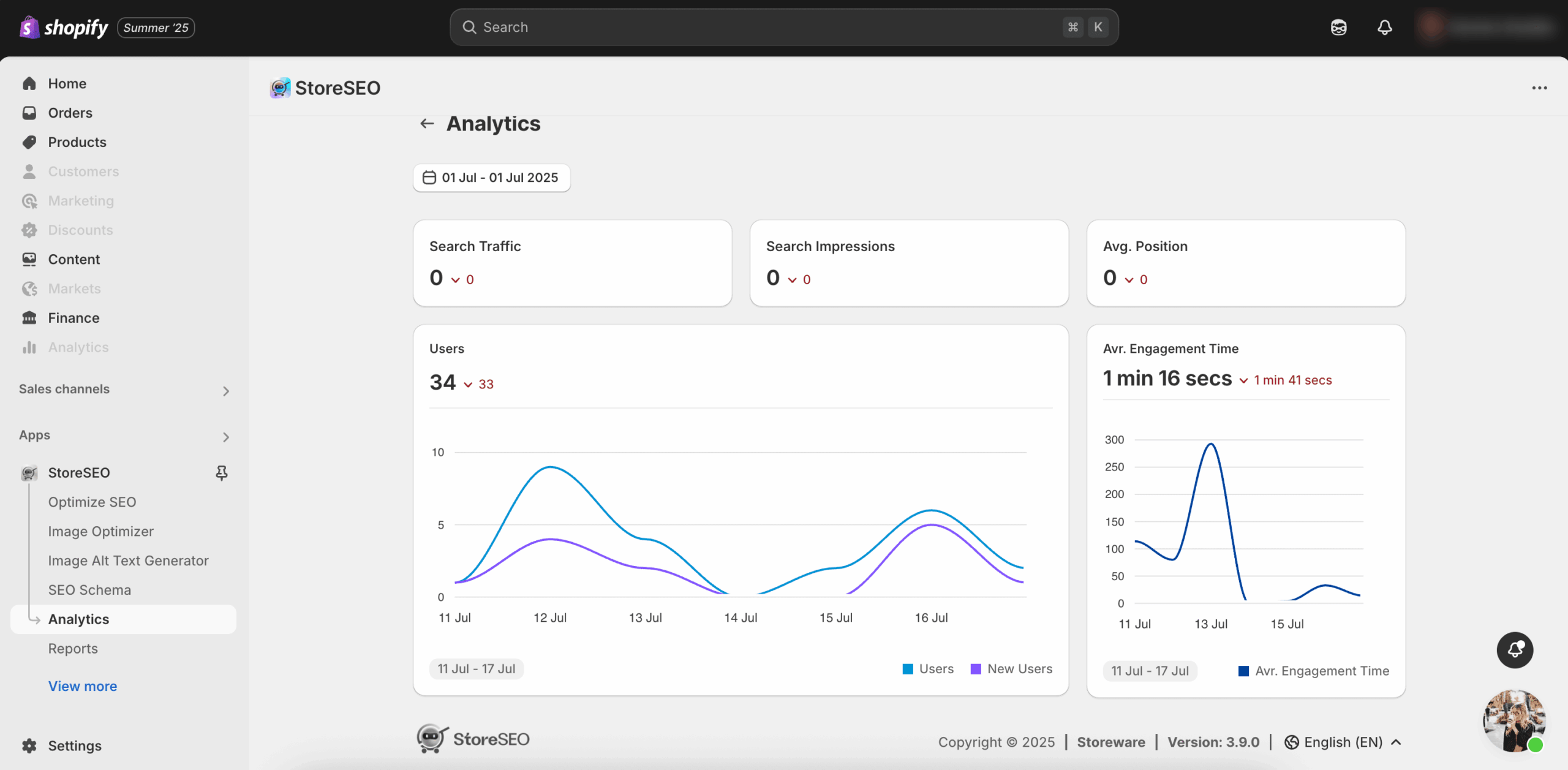Click the 11 Jul - 17 Jul badge in Users chart

point(477,669)
